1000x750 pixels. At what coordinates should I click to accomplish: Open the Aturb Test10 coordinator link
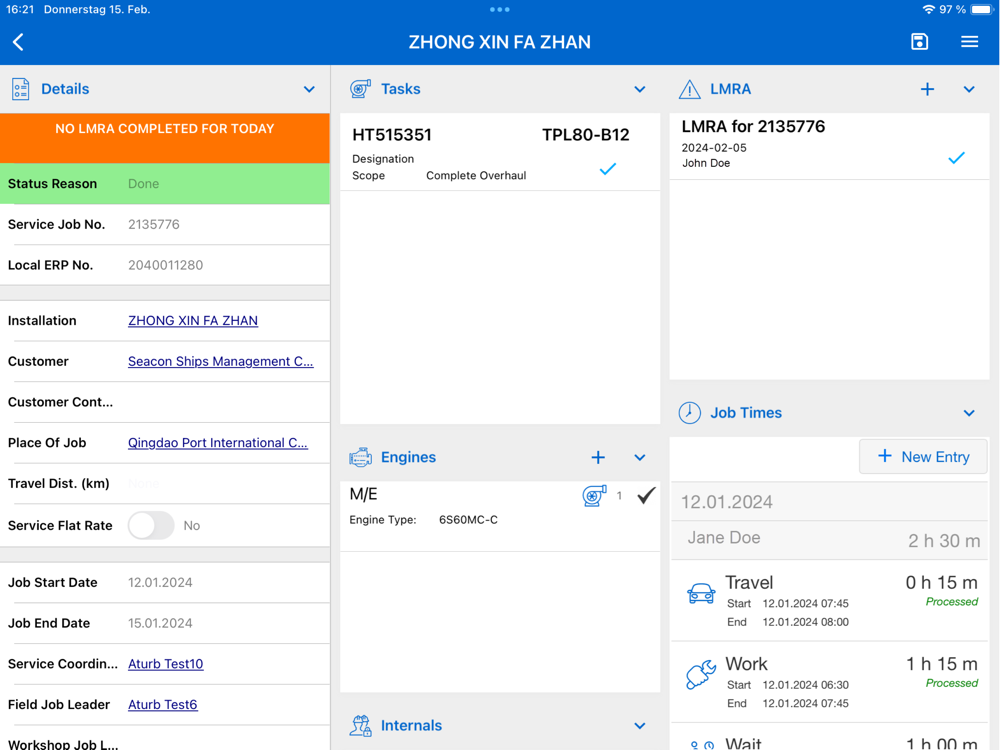[166, 664]
